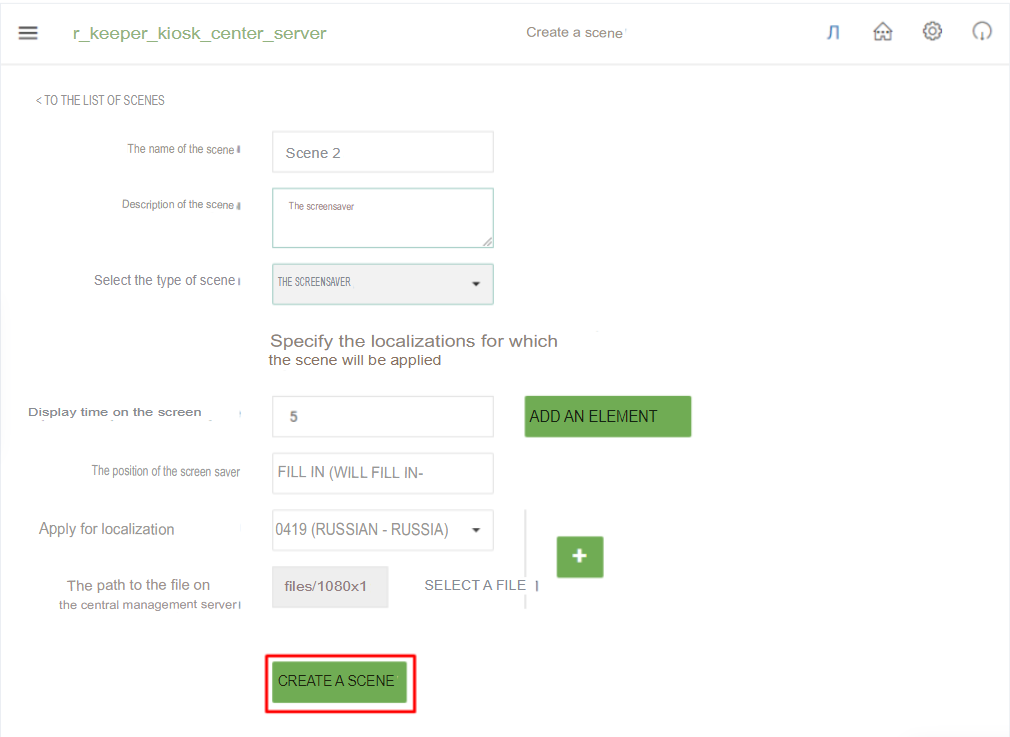This screenshot has height=737, width=1010.
Task: Expand the scene type dropdown
Action: [382, 283]
